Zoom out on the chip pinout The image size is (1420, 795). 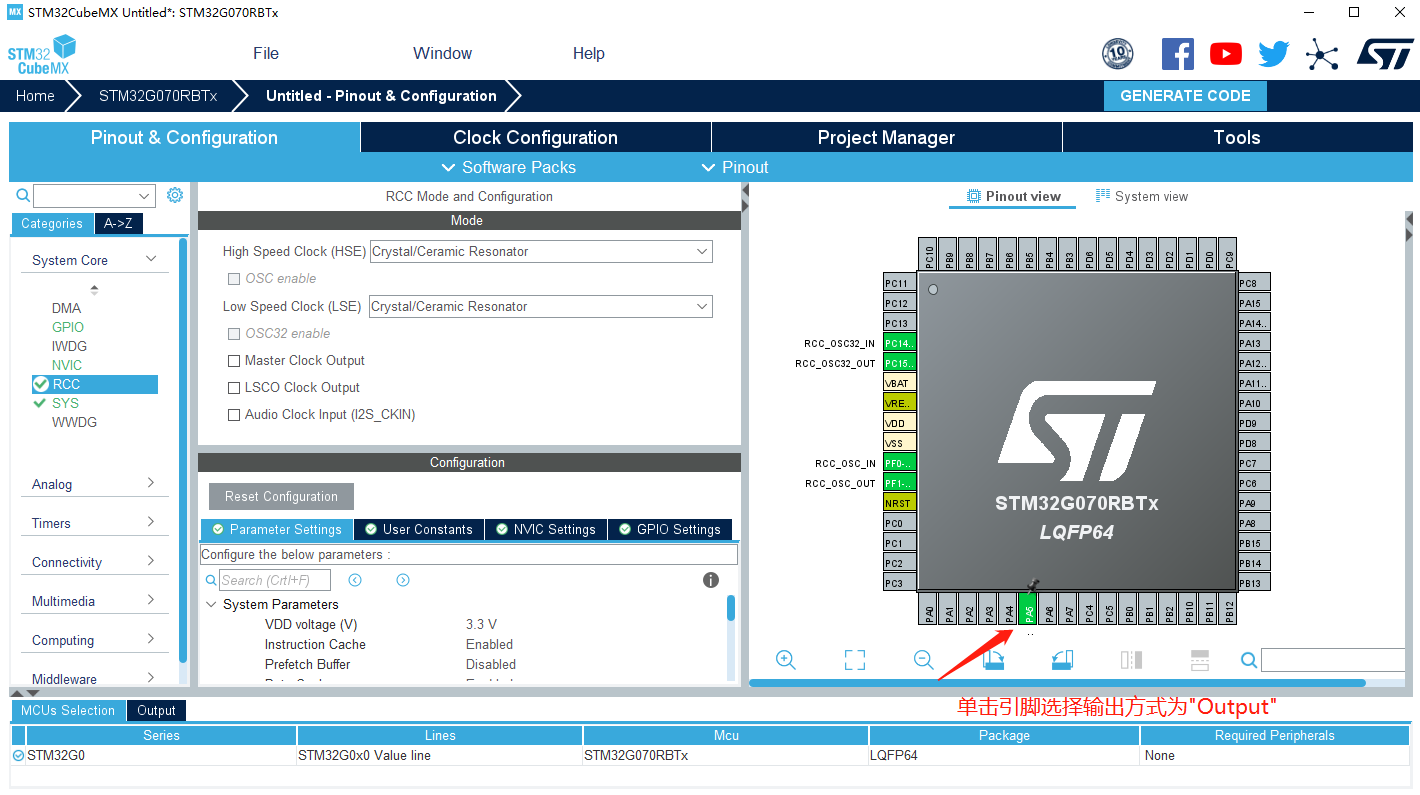924,660
